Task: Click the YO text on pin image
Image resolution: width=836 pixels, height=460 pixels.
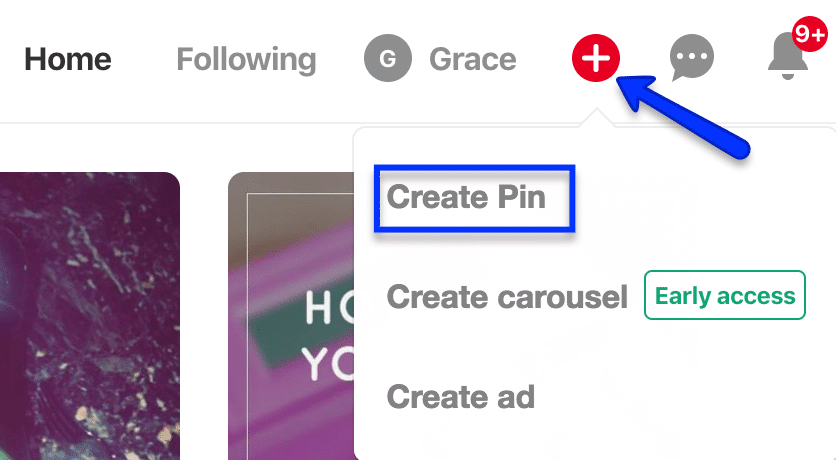Action: [328, 364]
